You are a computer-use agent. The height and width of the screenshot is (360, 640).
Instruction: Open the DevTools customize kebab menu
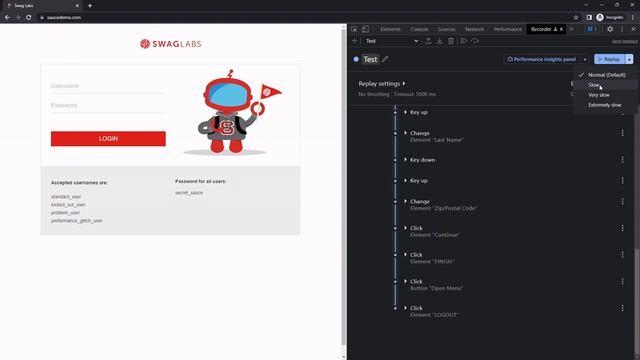click(622, 29)
